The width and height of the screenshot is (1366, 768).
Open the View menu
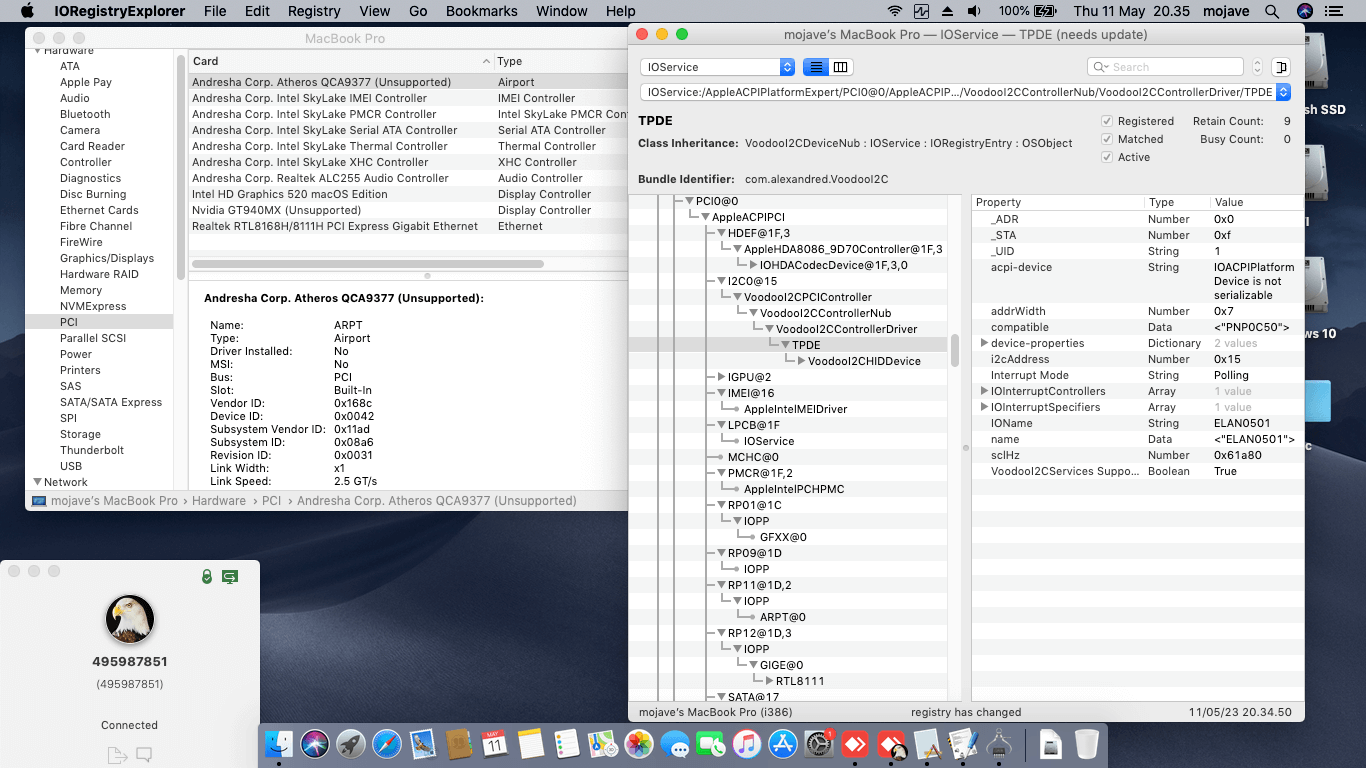tap(375, 11)
